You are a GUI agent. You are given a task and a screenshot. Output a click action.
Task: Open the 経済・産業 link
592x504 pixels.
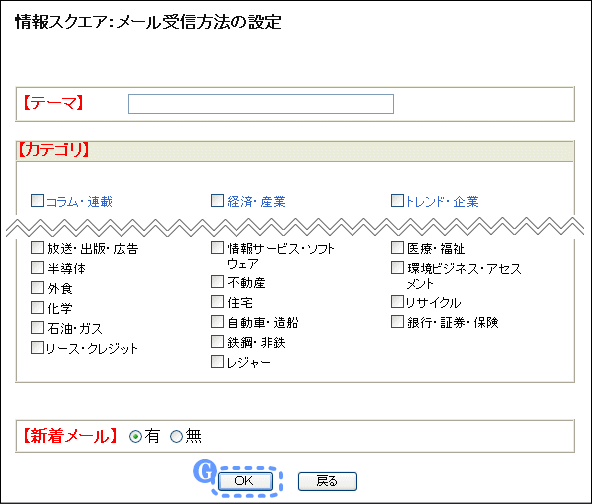pos(256,202)
